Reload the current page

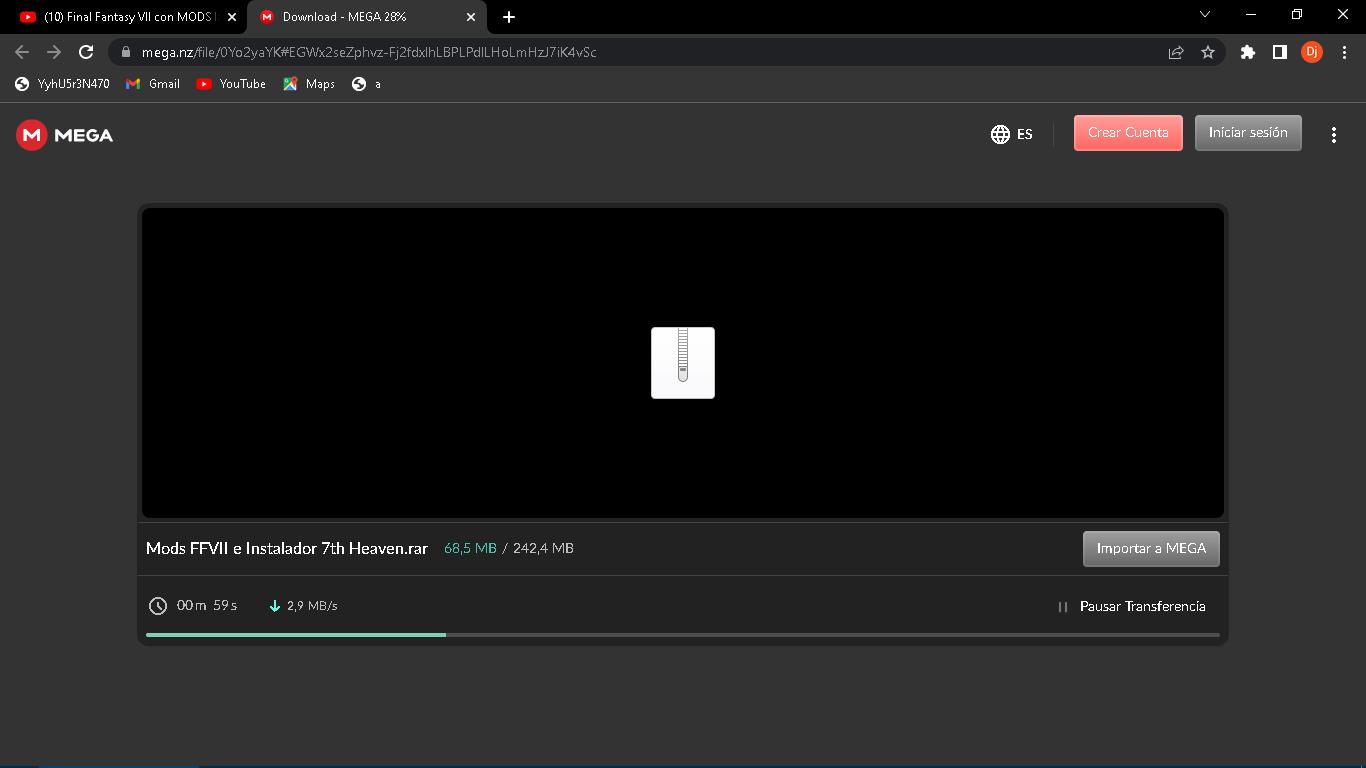coord(86,52)
